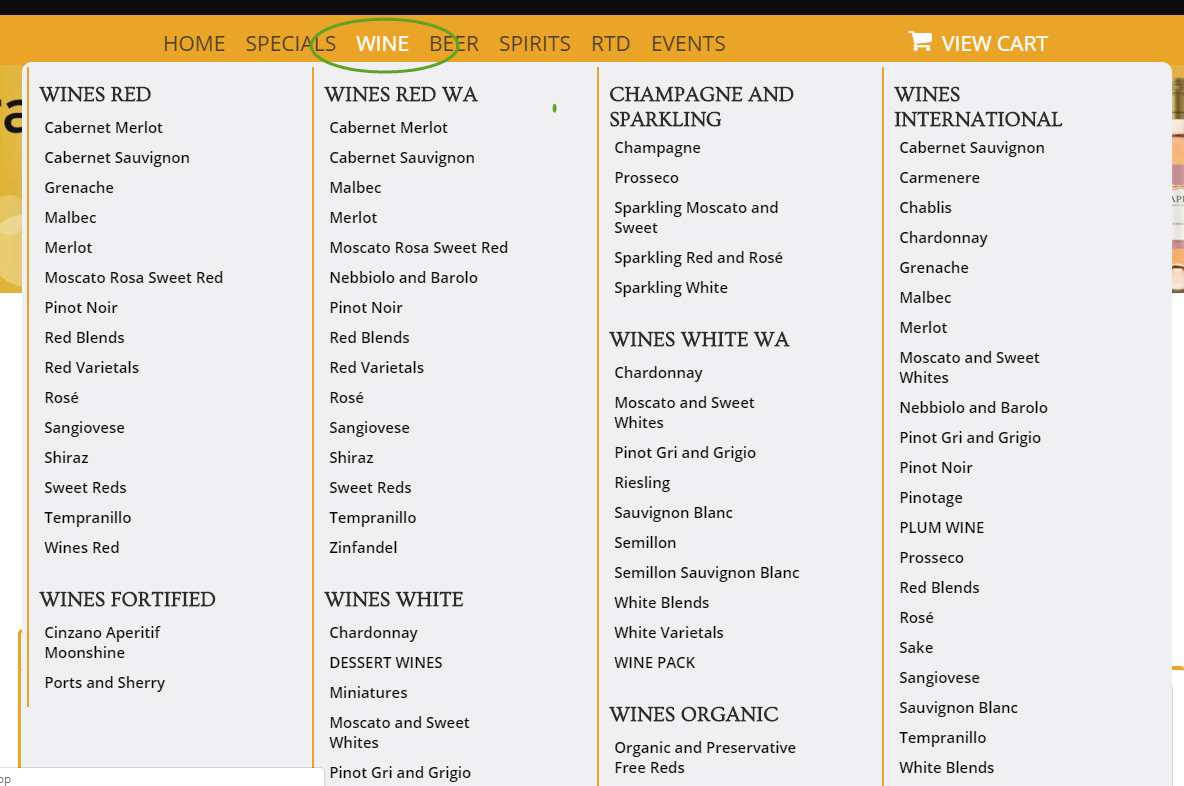Select Malbec under Wines Red WA
Image resolution: width=1184 pixels, height=786 pixels.
click(x=355, y=188)
